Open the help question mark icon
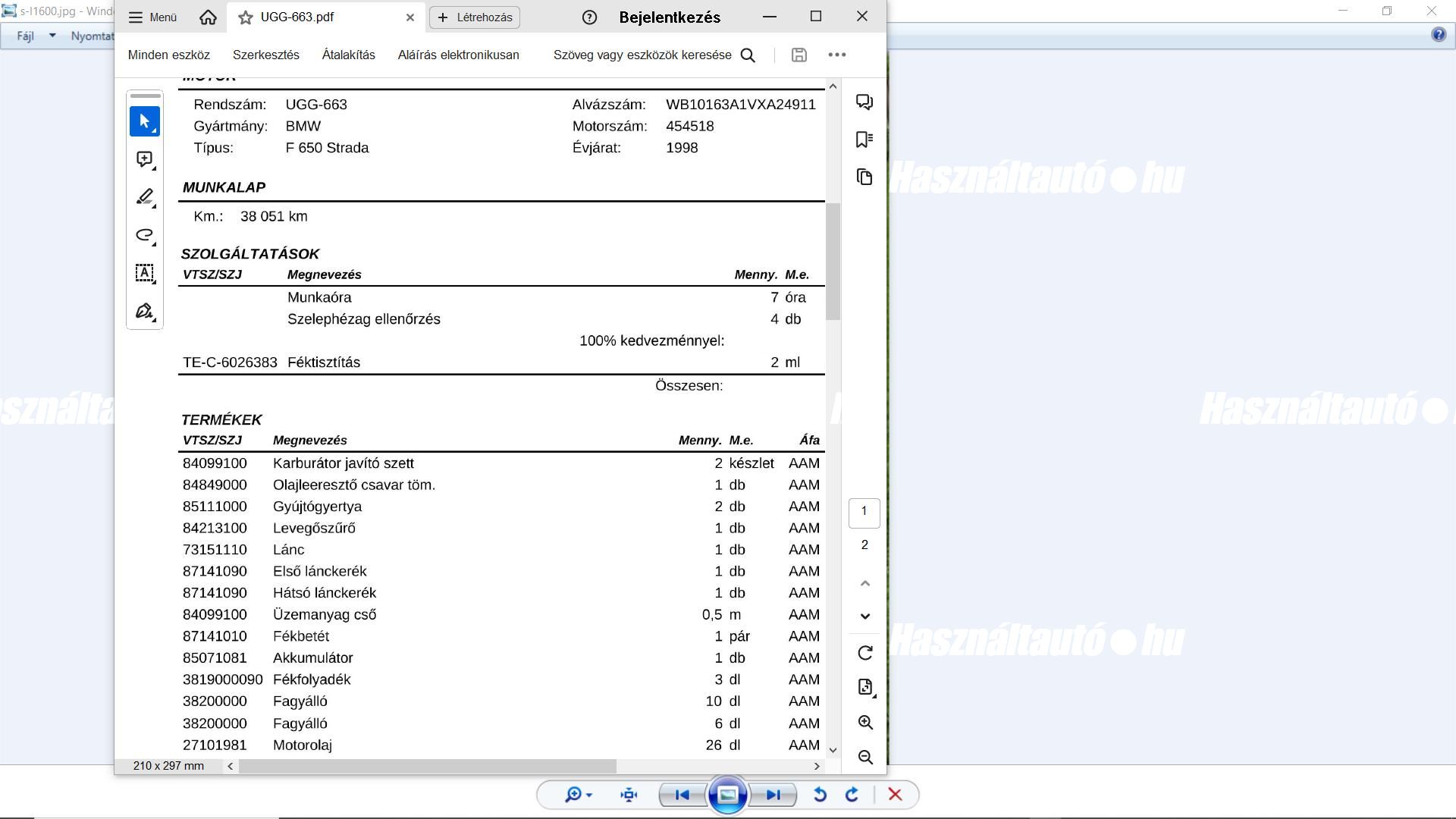This screenshot has height=819, width=1456. (589, 17)
